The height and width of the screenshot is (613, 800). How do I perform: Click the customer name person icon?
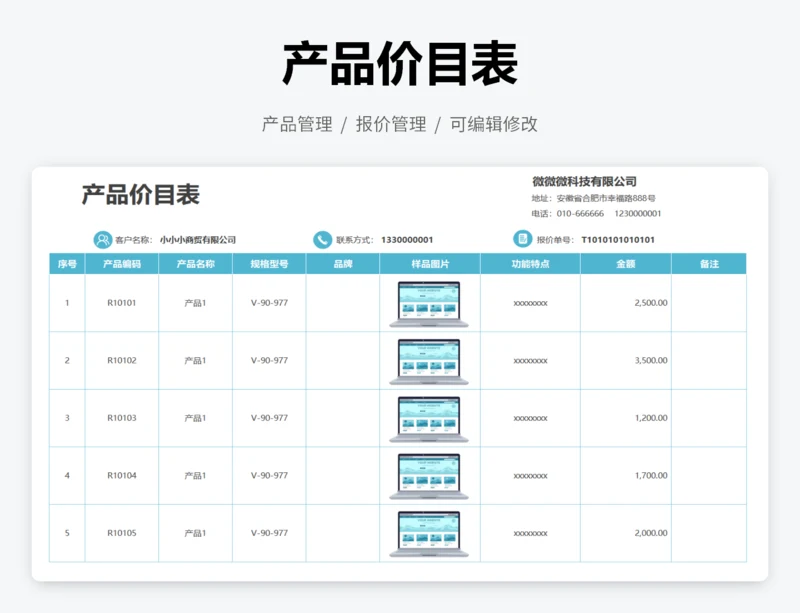click(103, 240)
